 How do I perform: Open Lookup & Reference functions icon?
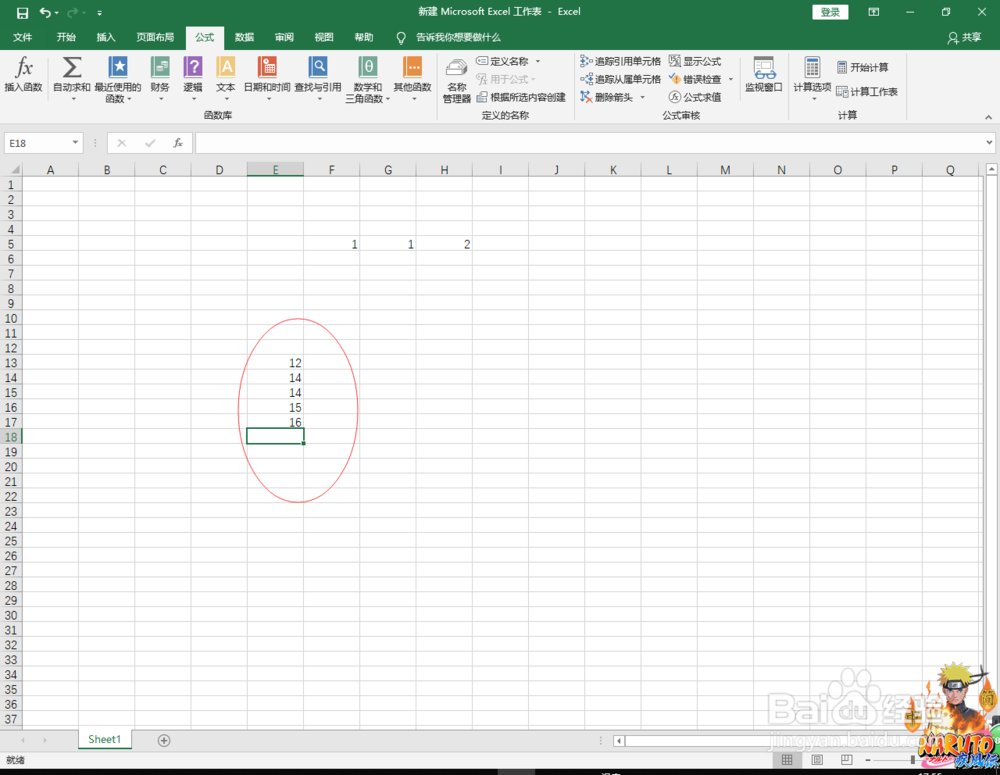pyautogui.click(x=318, y=68)
